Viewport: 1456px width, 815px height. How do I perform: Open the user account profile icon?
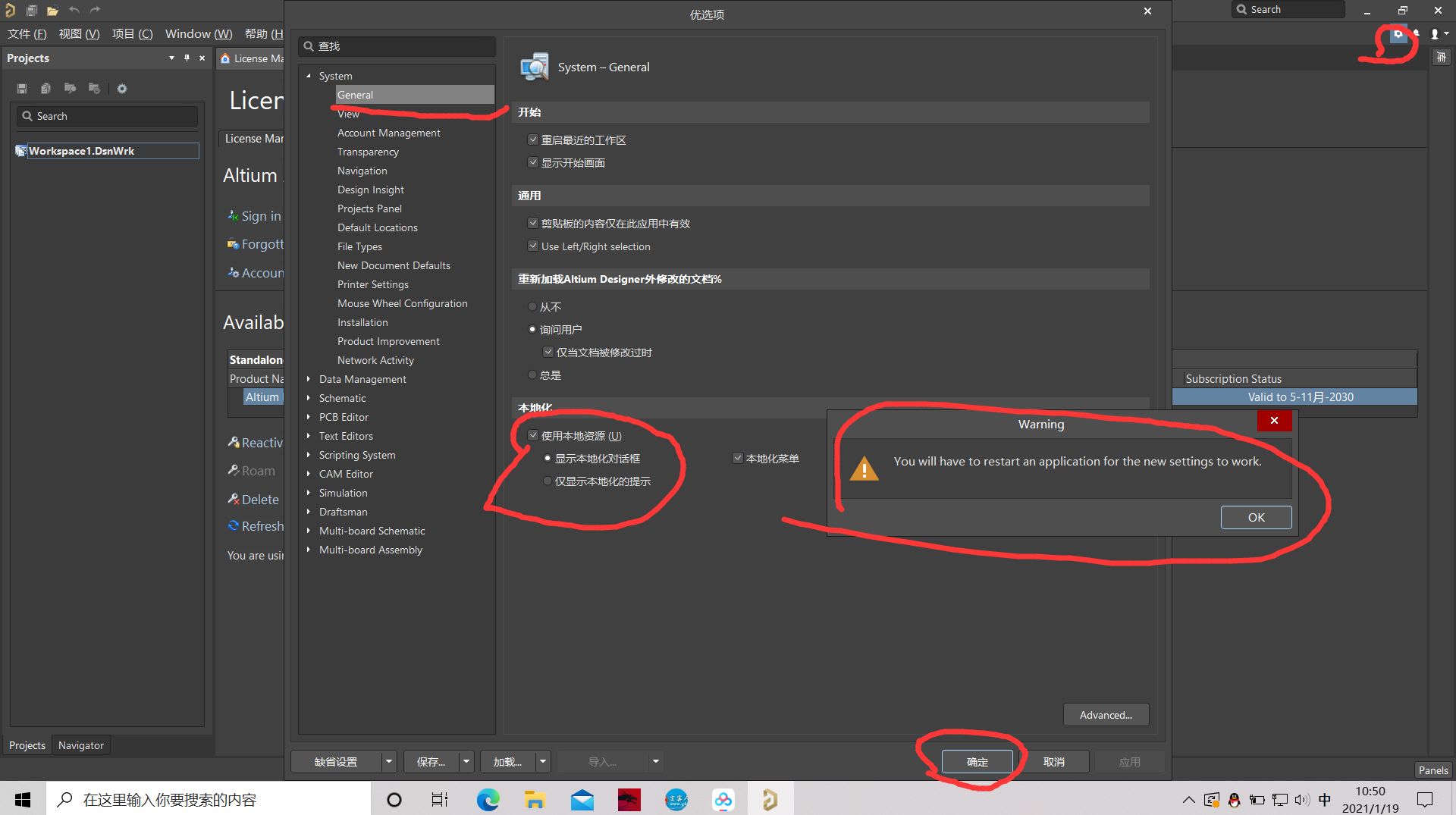click(x=1435, y=34)
